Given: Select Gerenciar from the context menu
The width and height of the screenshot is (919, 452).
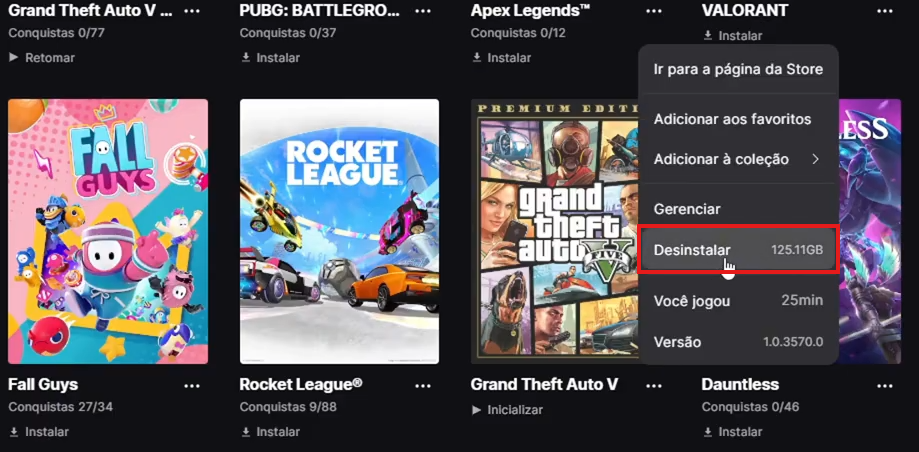Looking at the screenshot, I should 687,209.
